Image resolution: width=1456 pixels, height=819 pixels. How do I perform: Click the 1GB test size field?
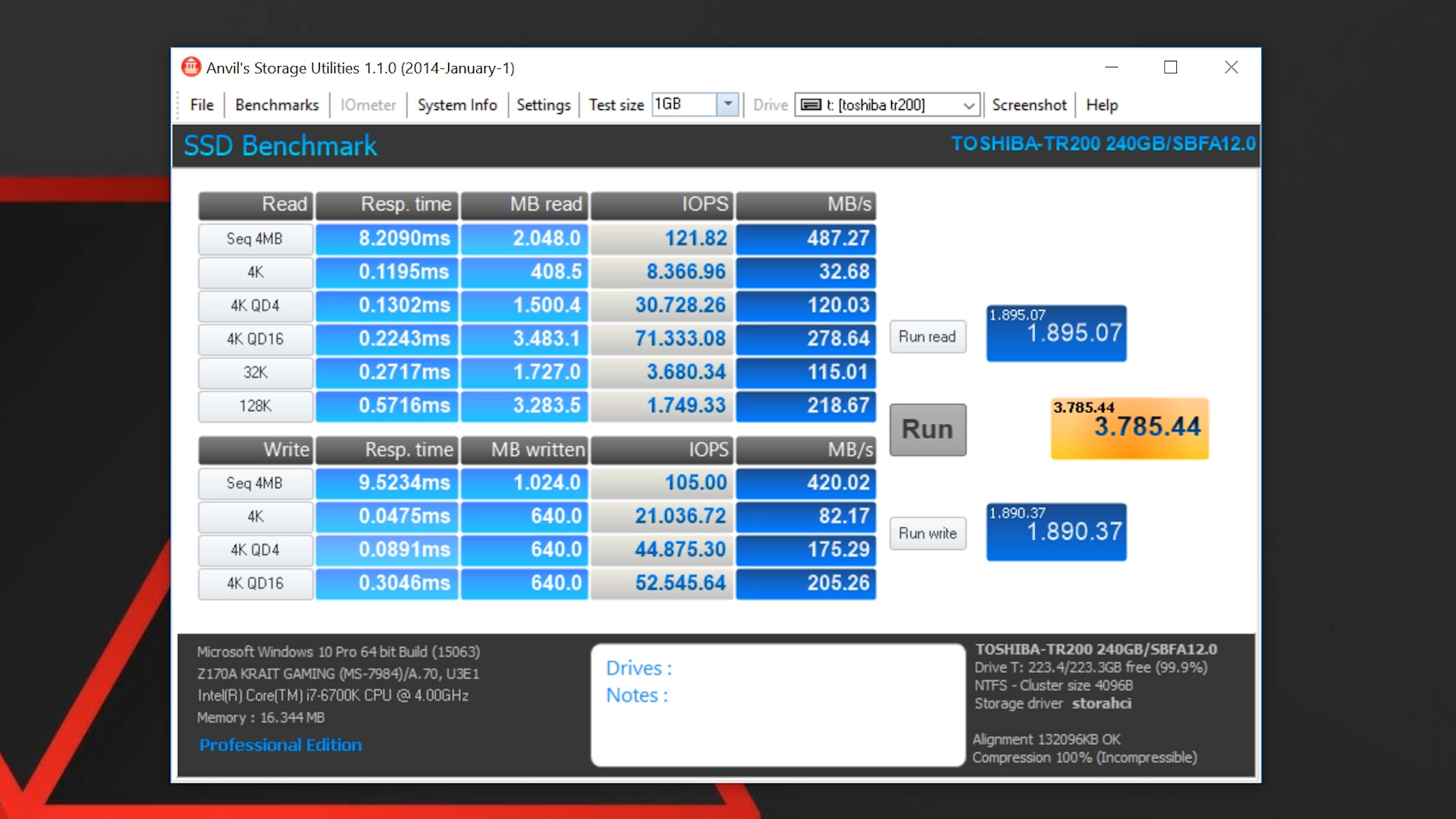[x=684, y=104]
